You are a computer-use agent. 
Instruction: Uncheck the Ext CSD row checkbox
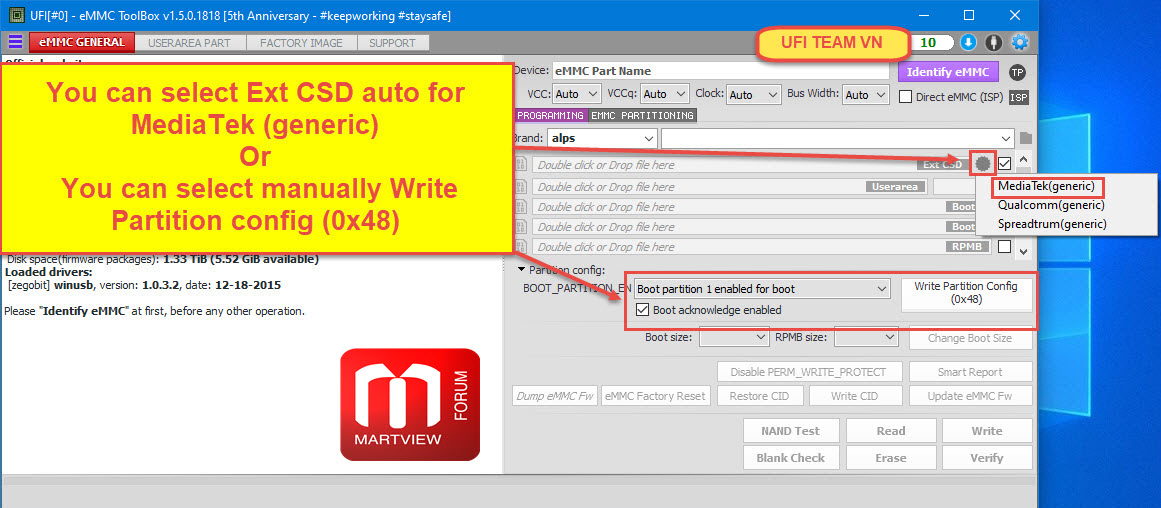pyautogui.click(x=1005, y=164)
